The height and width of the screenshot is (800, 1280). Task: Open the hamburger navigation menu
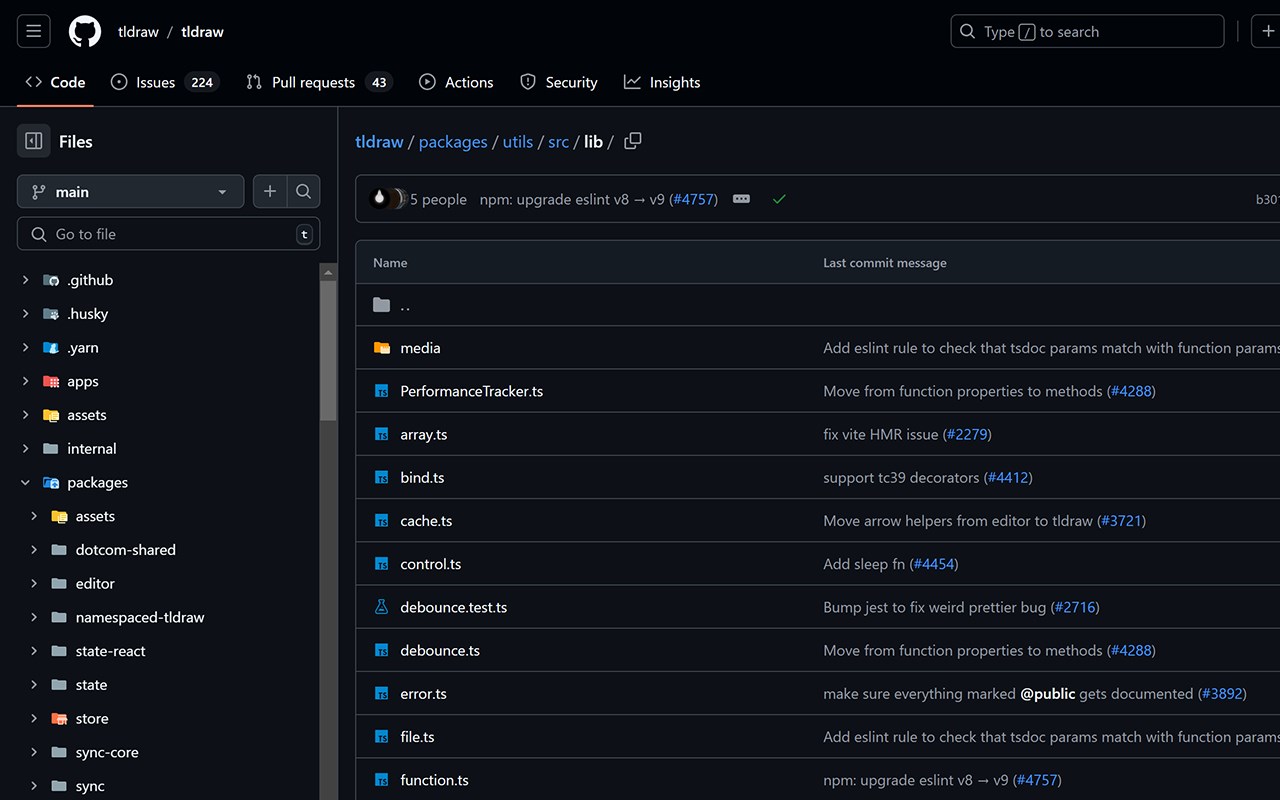33,32
